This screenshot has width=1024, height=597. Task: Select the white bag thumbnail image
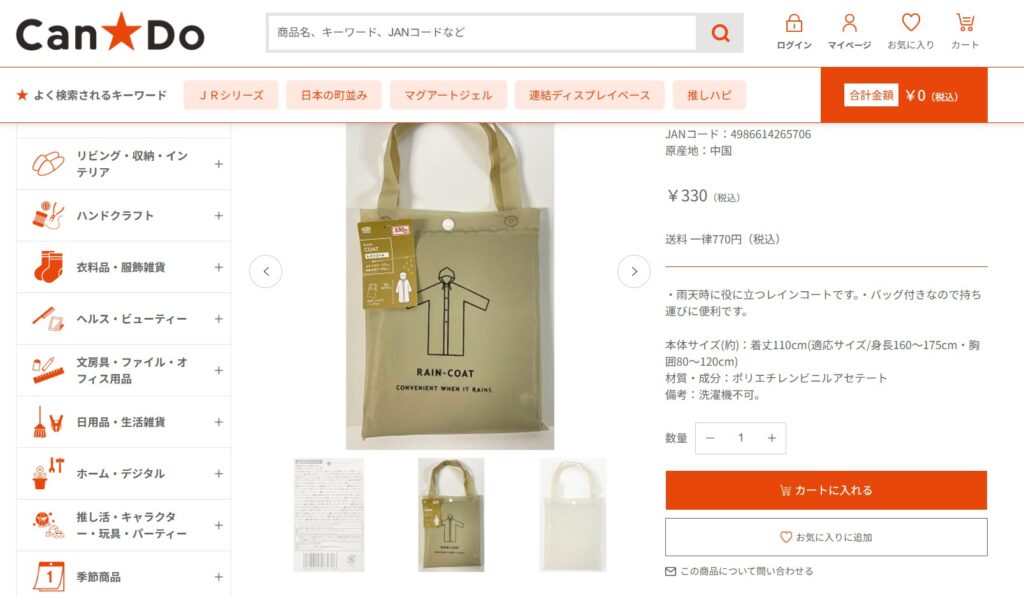[573, 515]
